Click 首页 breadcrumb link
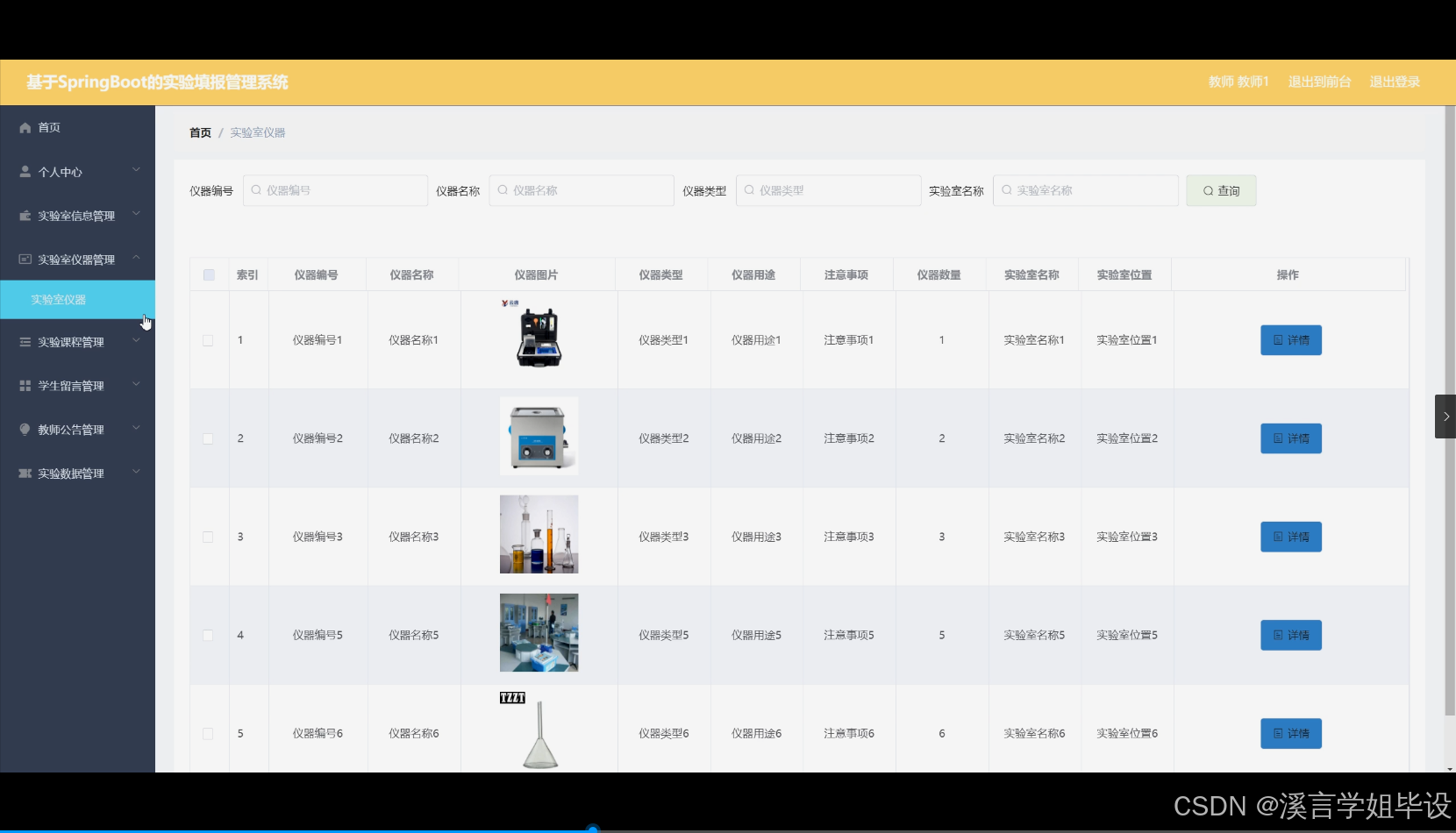The image size is (1456, 833). 200,132
